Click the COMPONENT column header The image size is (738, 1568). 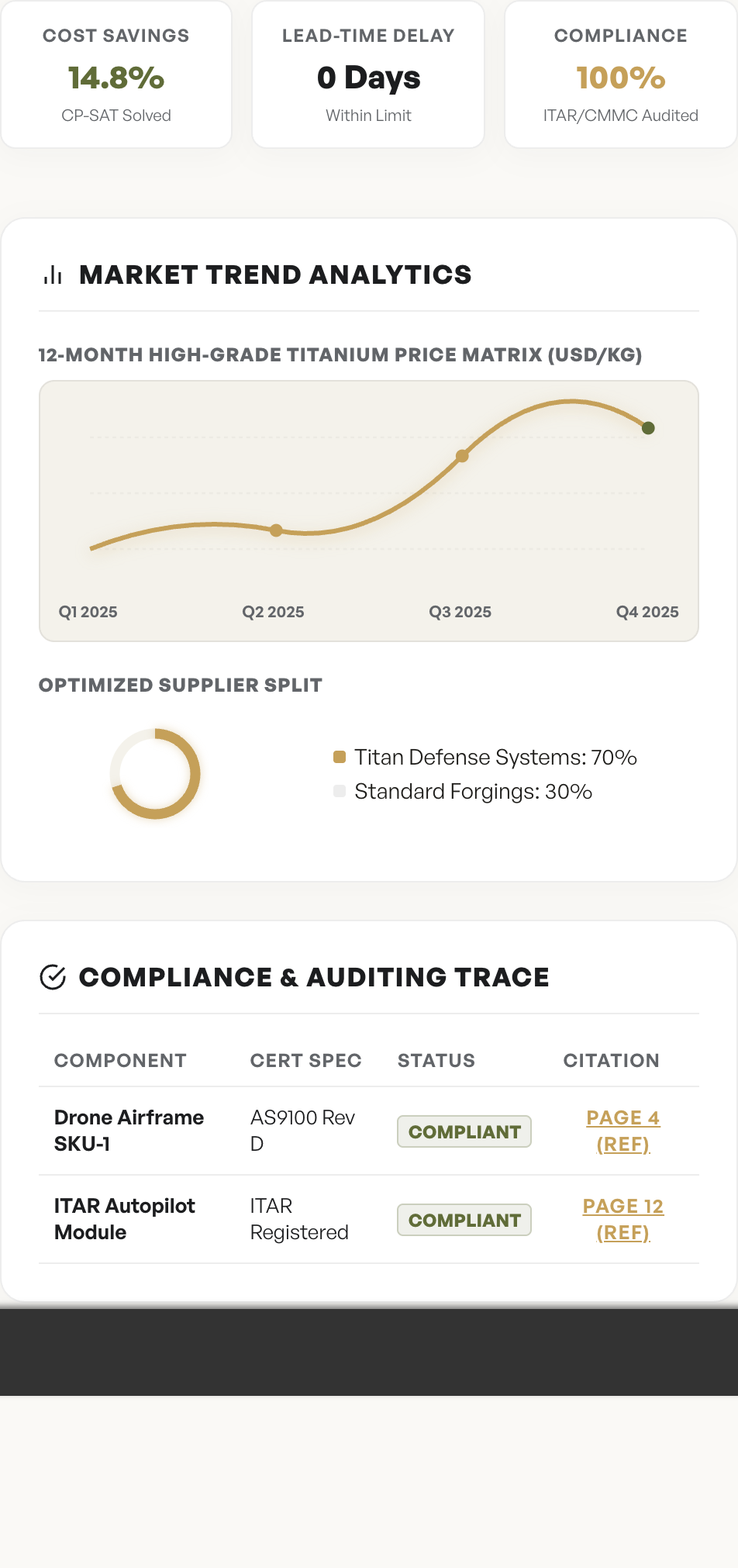tap(121, 1061)
